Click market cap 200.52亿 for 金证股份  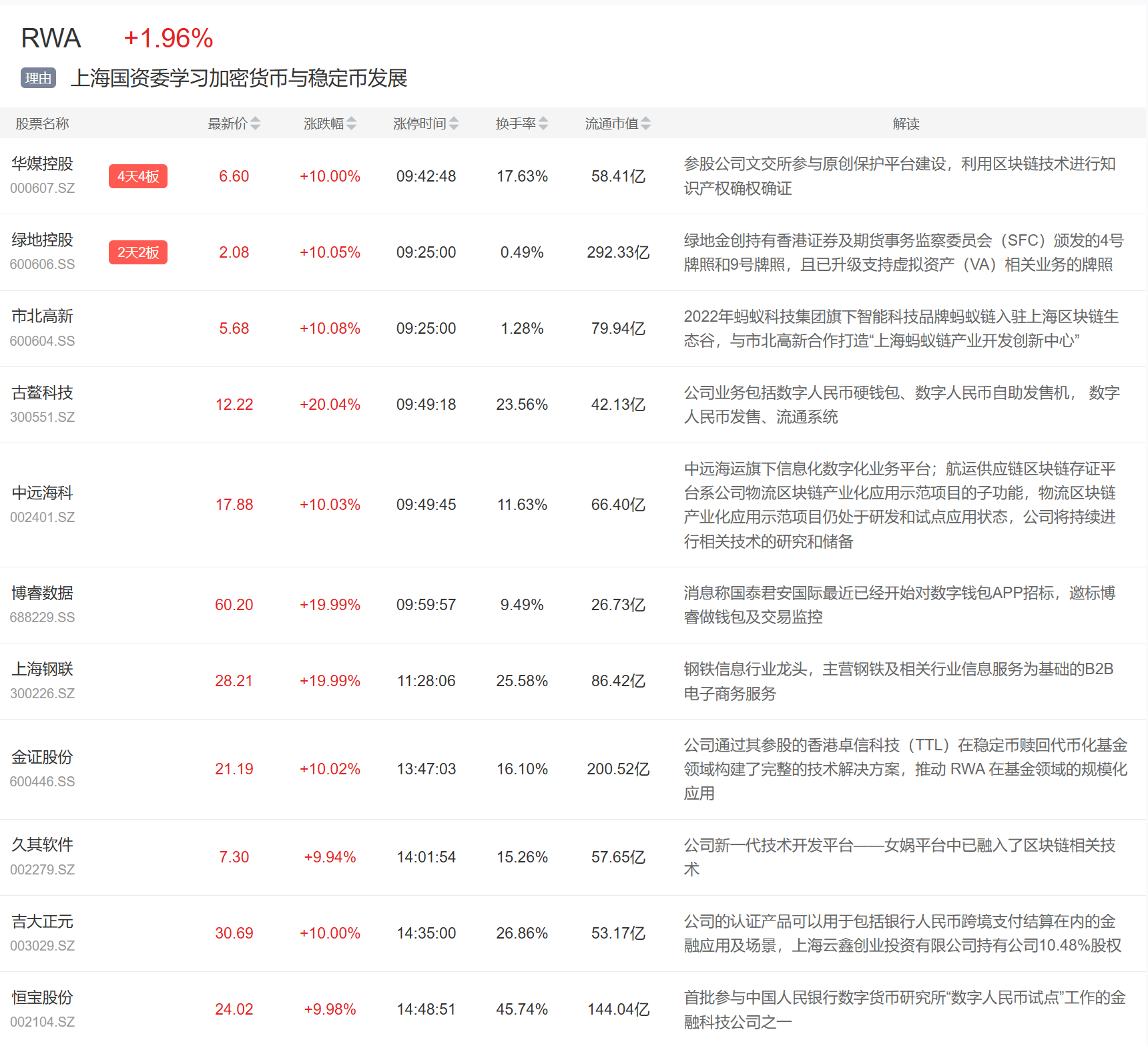pos(618,769)
